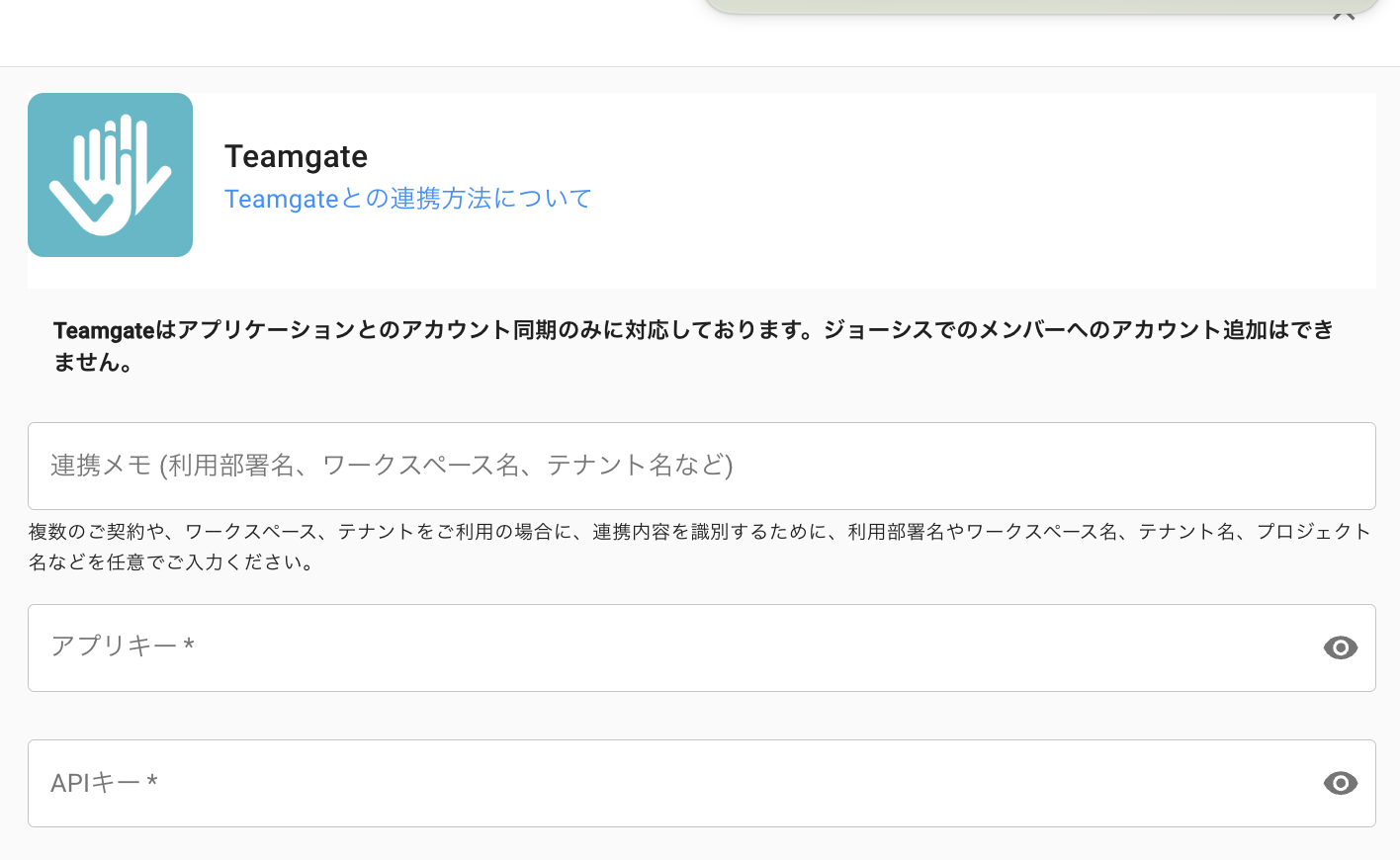Open the Teamgateとの連携方法について link

[x=407, y=199]
